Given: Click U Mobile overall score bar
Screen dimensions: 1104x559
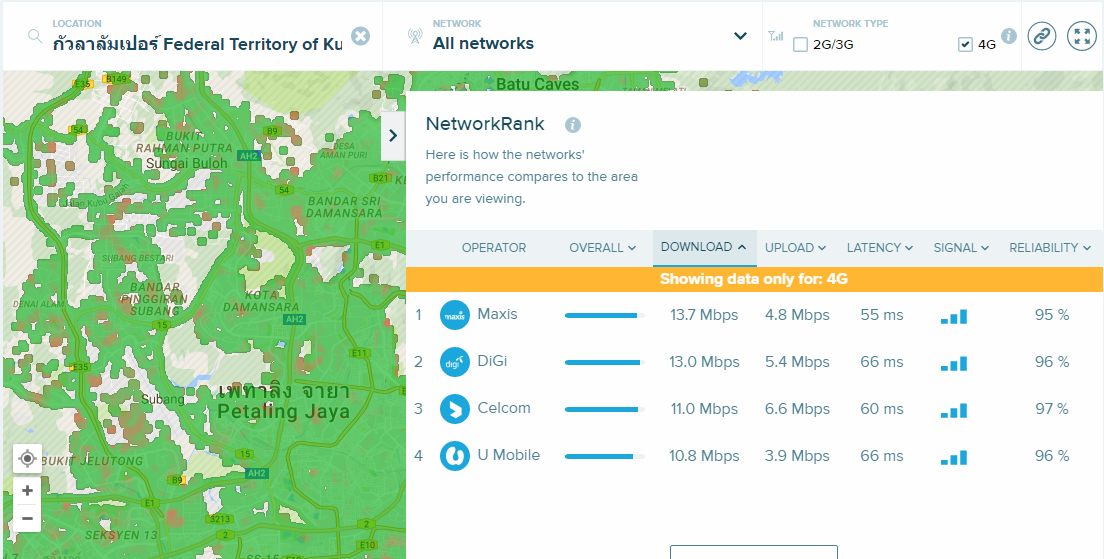Looking at the screenshot, I should click(x=605, y=456).
